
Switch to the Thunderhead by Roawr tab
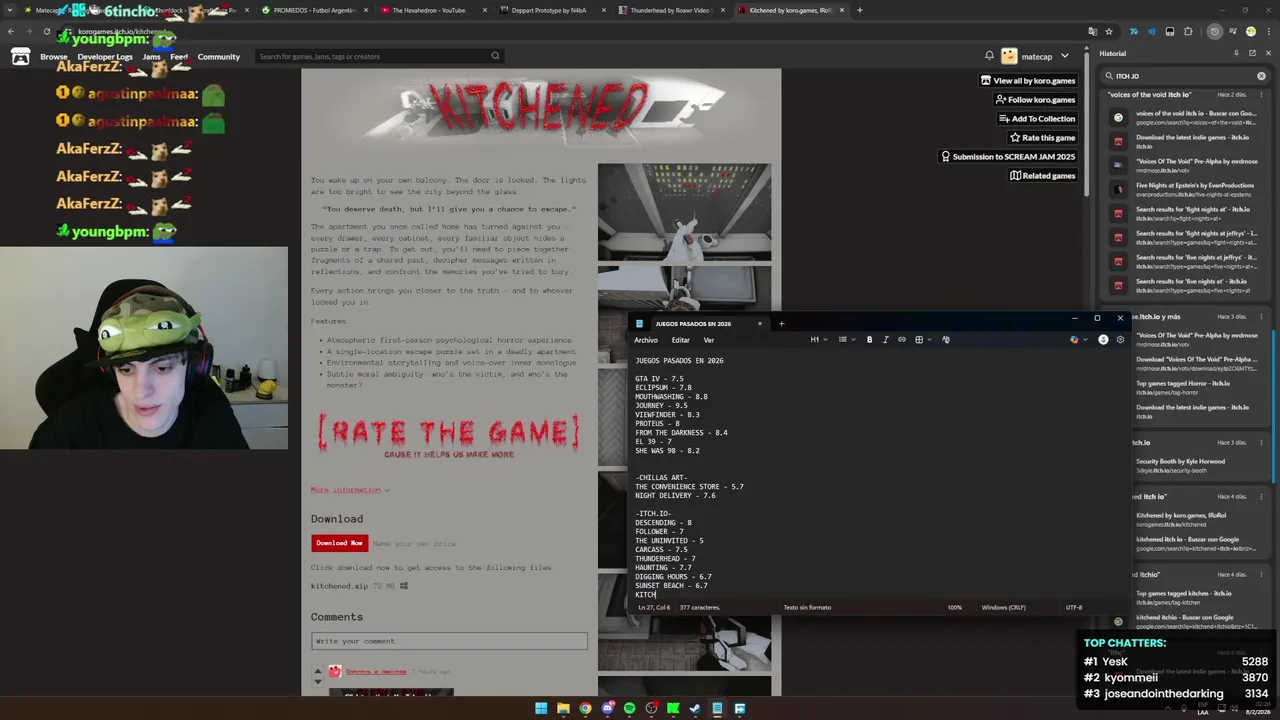pyautogui.click(x=670, y=10)
